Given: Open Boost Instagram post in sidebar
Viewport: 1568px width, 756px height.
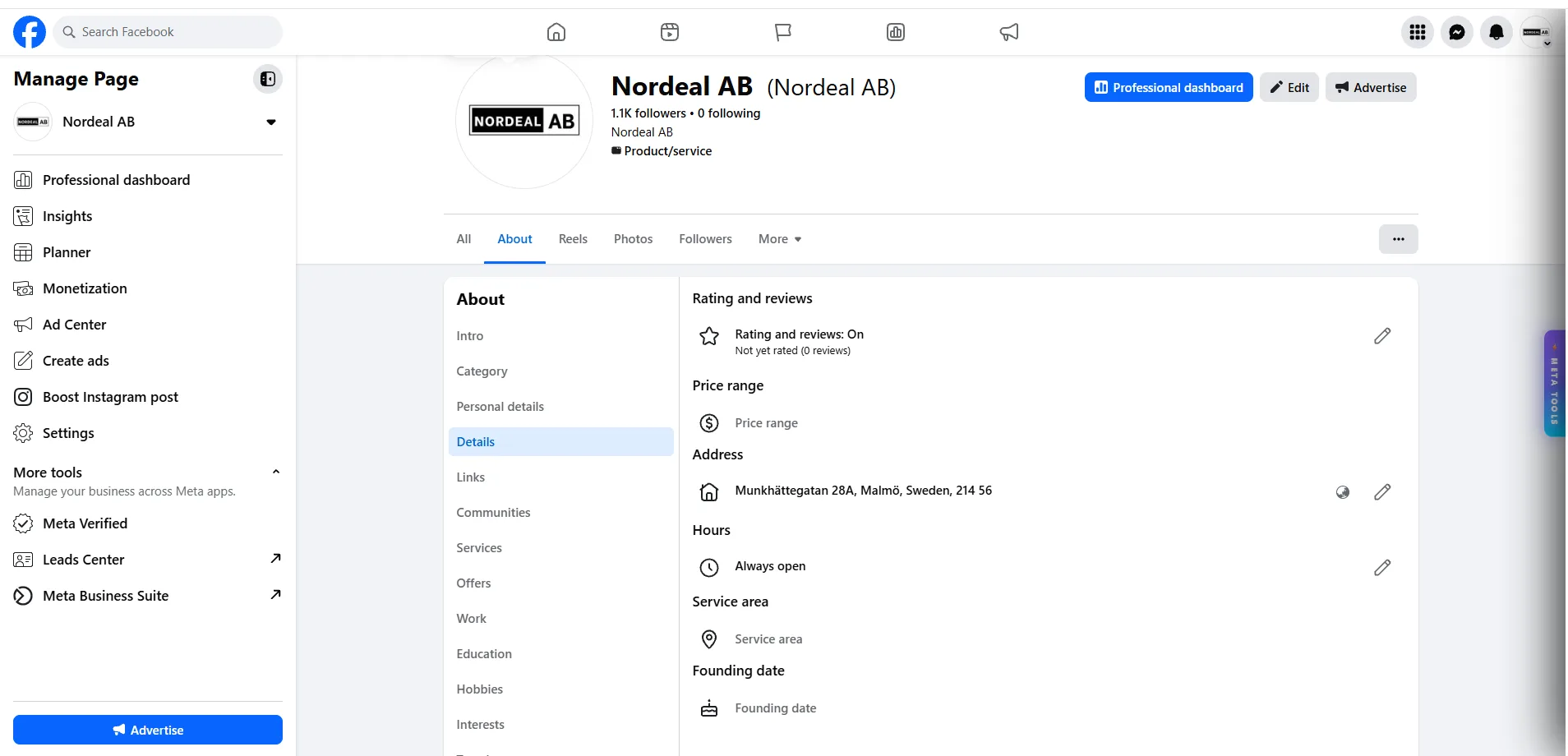Looking at the screenshot, I should click(x=148, y=397).
